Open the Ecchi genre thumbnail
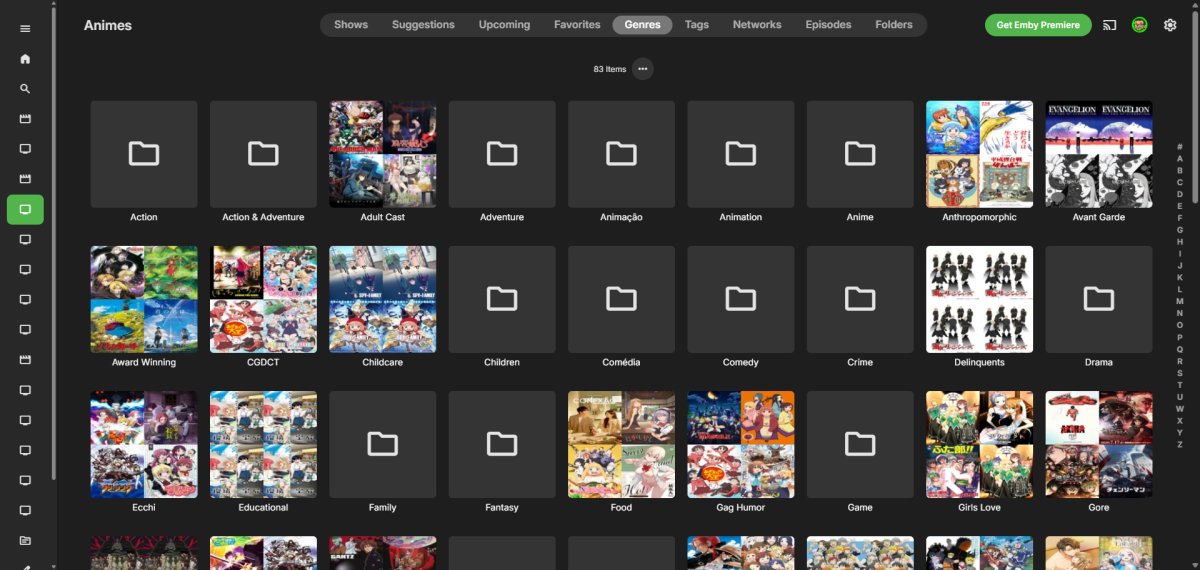Image resolution: width=1200 pixels, height=570 pixels. coord(144,444)
